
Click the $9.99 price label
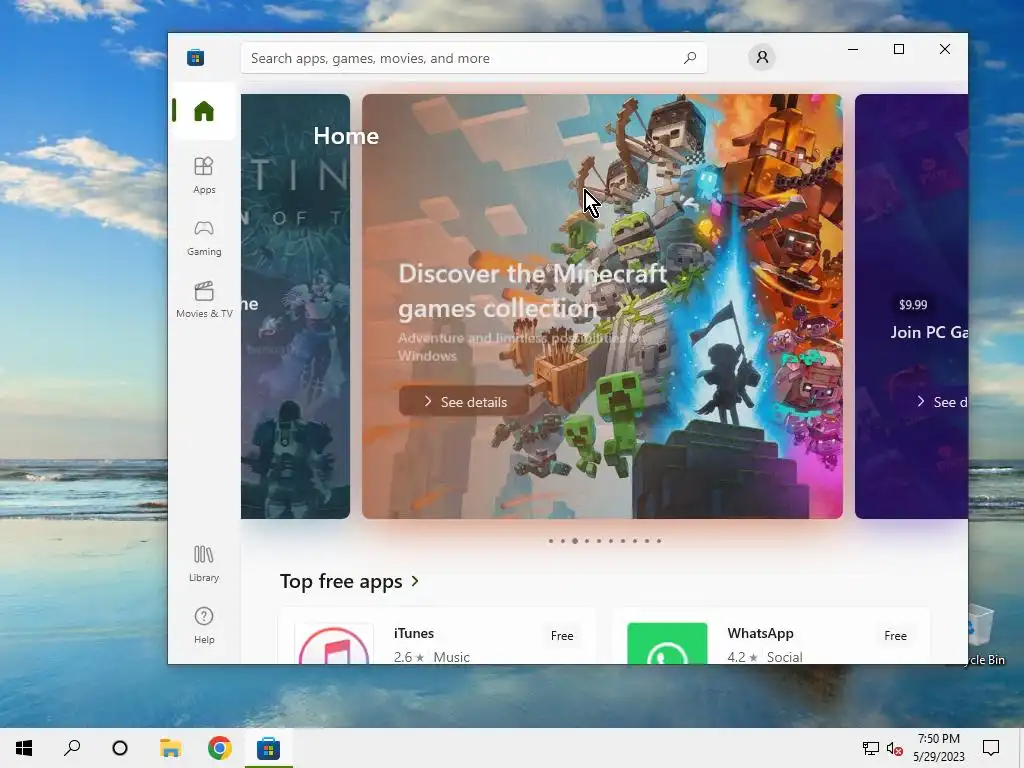pos(912,304)
